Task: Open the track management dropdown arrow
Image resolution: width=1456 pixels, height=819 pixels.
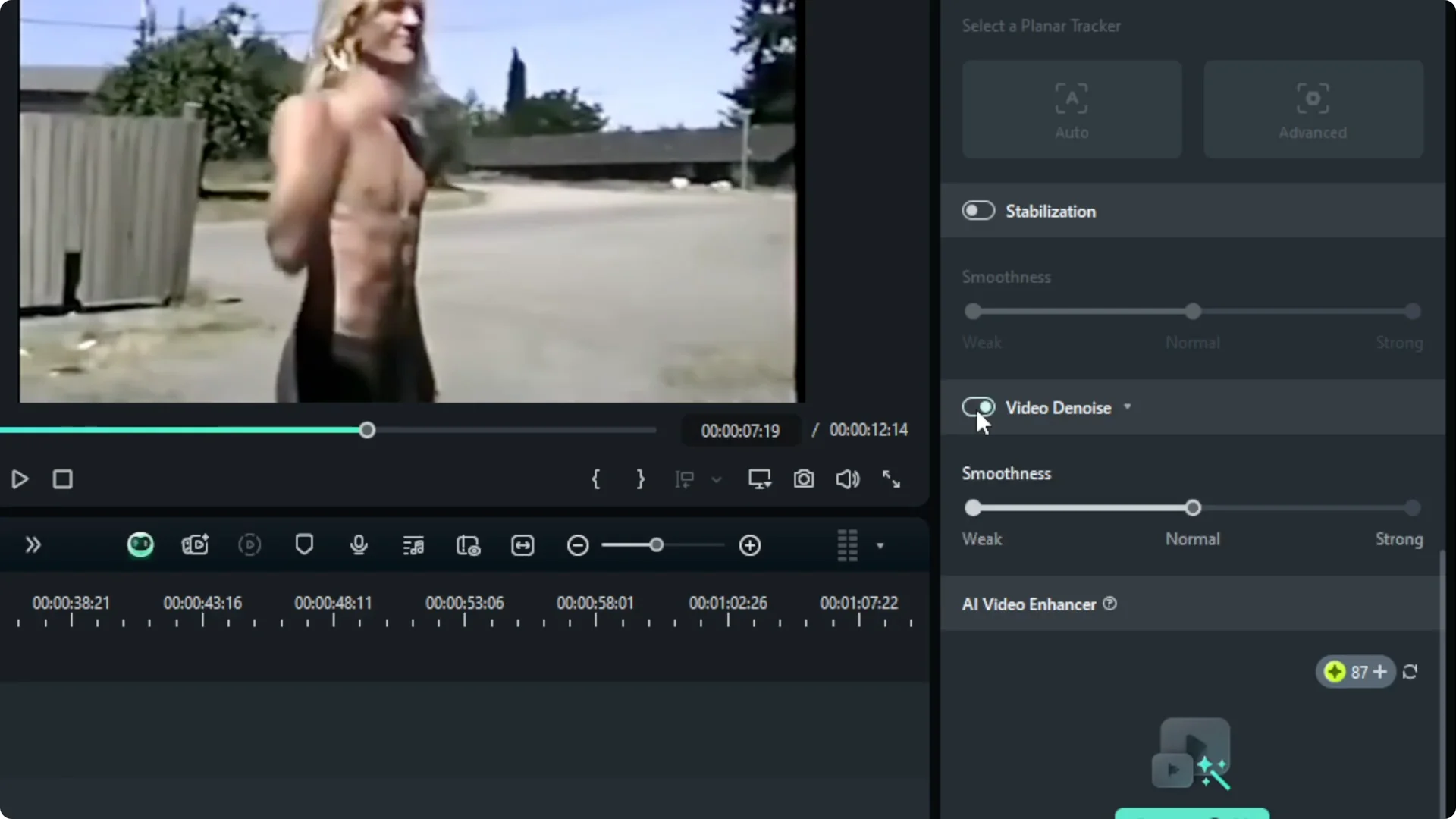Action: (x=880, y=544)
